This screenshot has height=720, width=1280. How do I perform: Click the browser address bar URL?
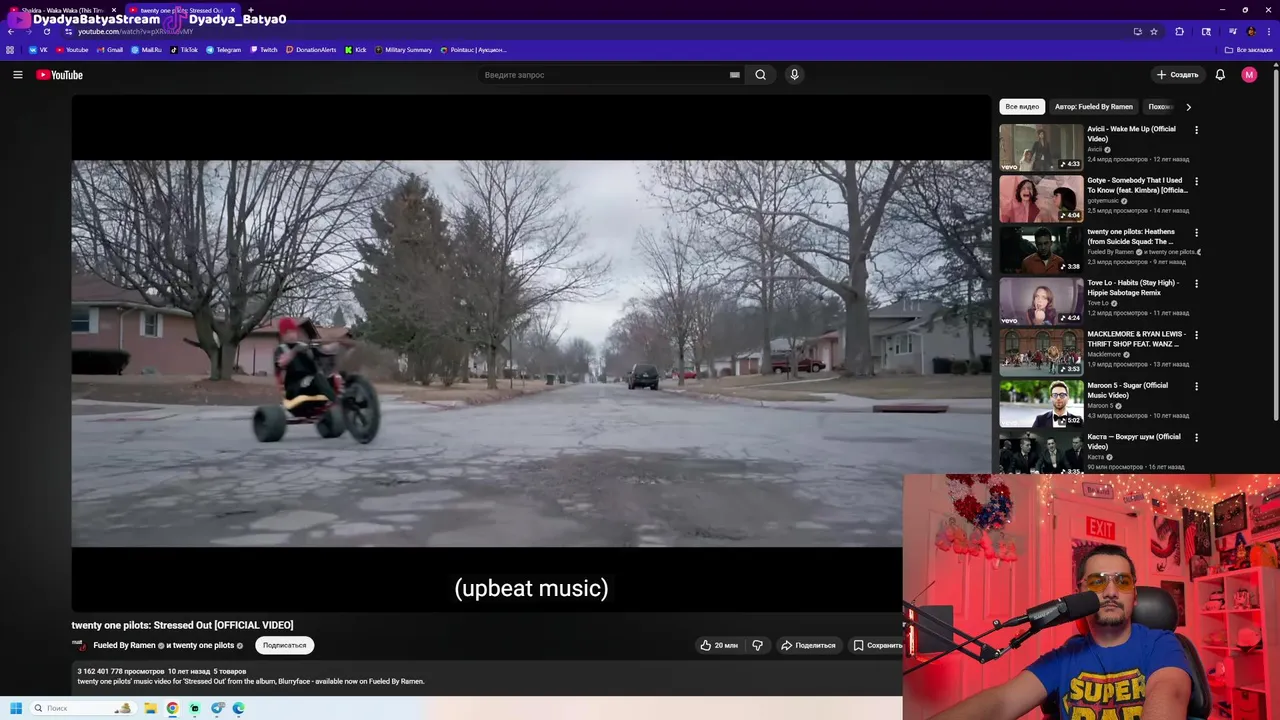(136, 31)
